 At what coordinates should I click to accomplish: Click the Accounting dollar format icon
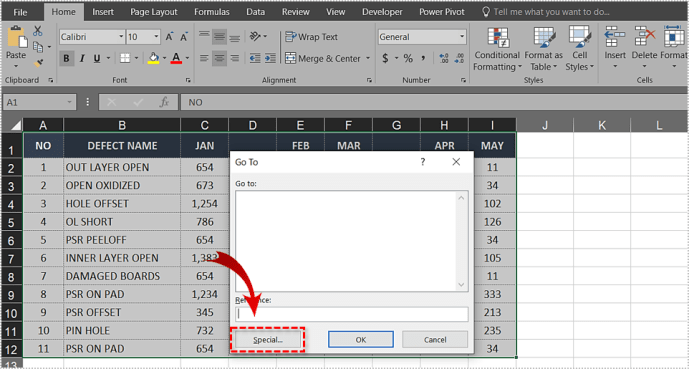click(x=385, y=58)
